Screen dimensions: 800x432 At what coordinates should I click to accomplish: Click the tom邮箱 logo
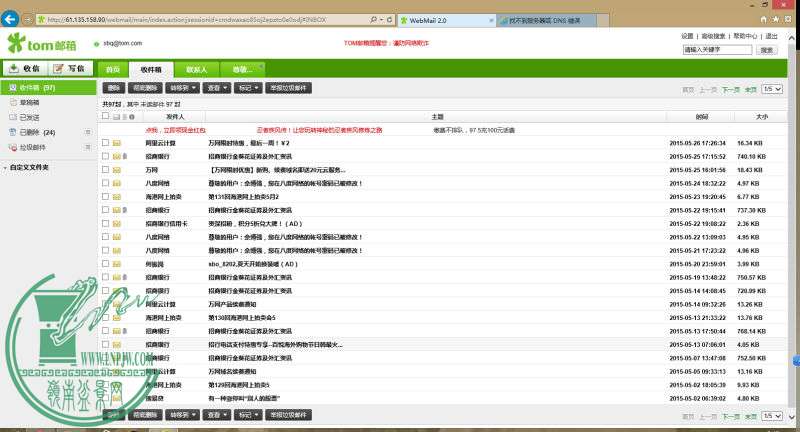click(42, 44)
